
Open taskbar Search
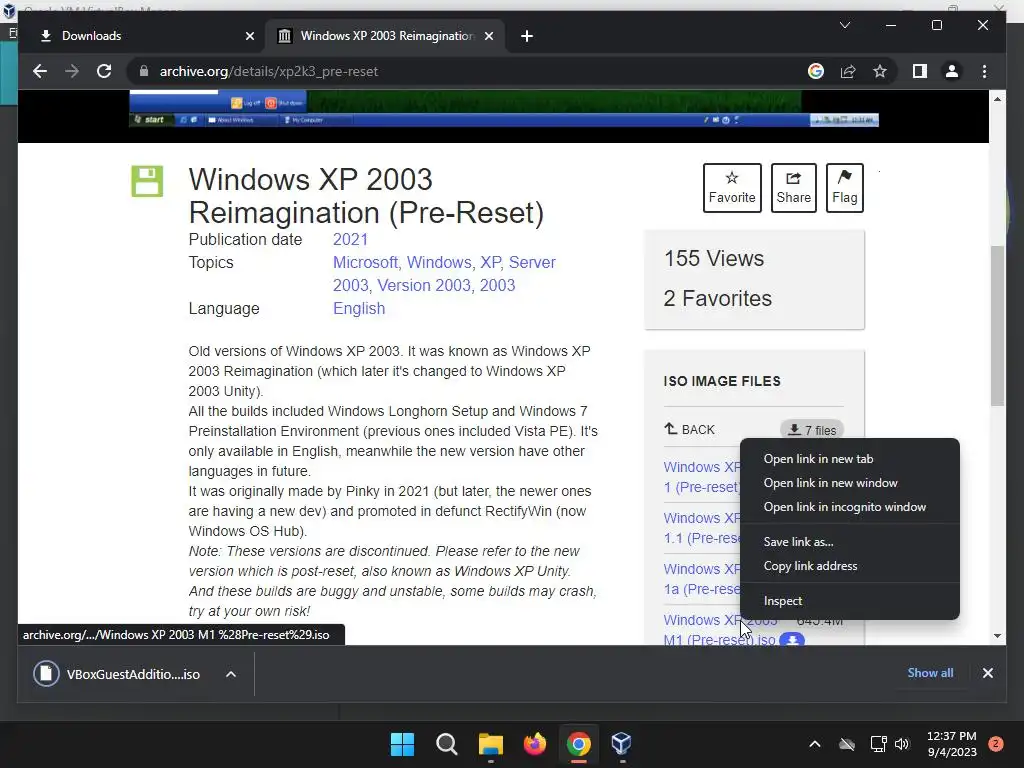coord(447,744)
